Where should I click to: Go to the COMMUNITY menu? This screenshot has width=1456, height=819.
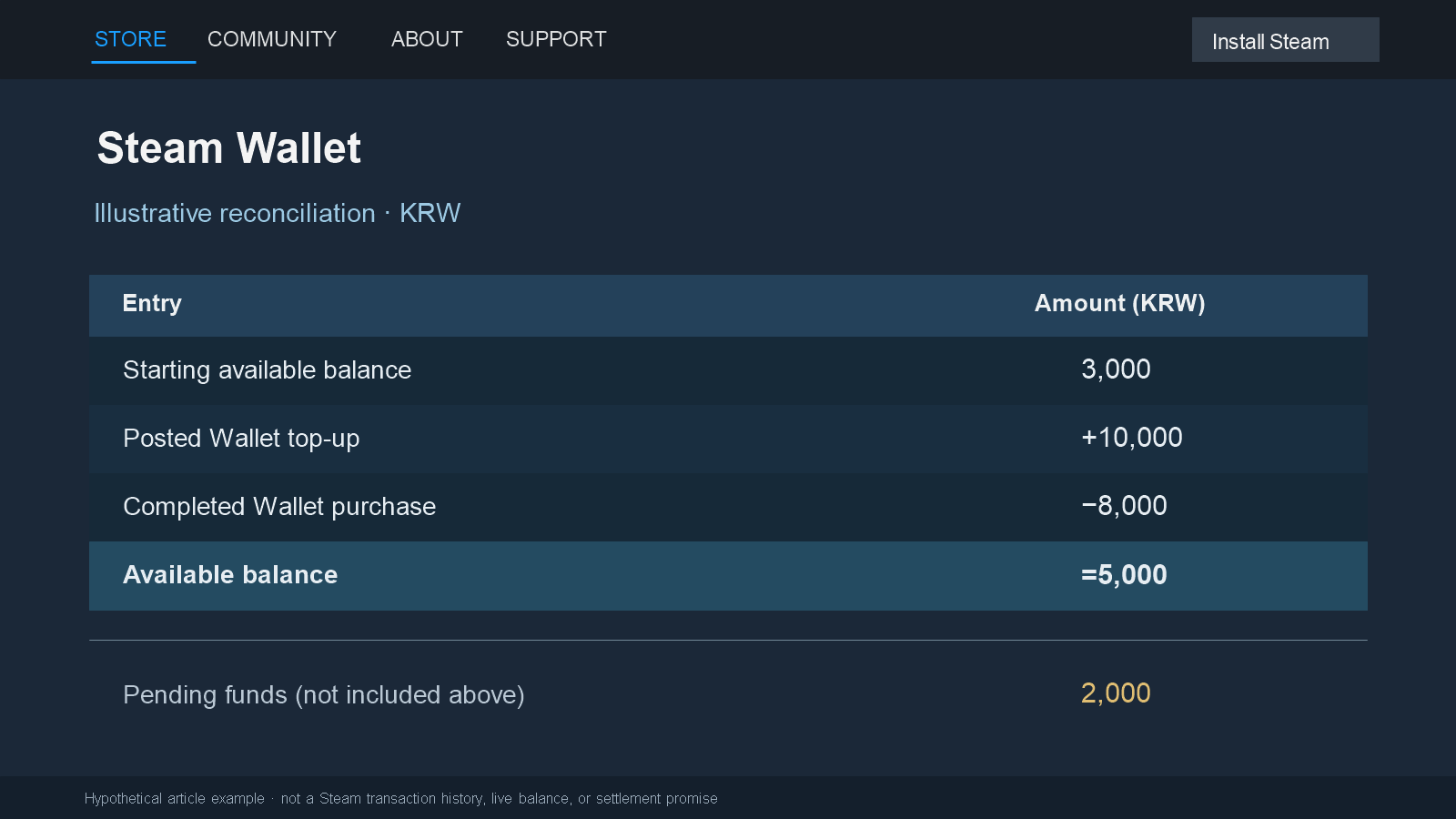[272, 39]
